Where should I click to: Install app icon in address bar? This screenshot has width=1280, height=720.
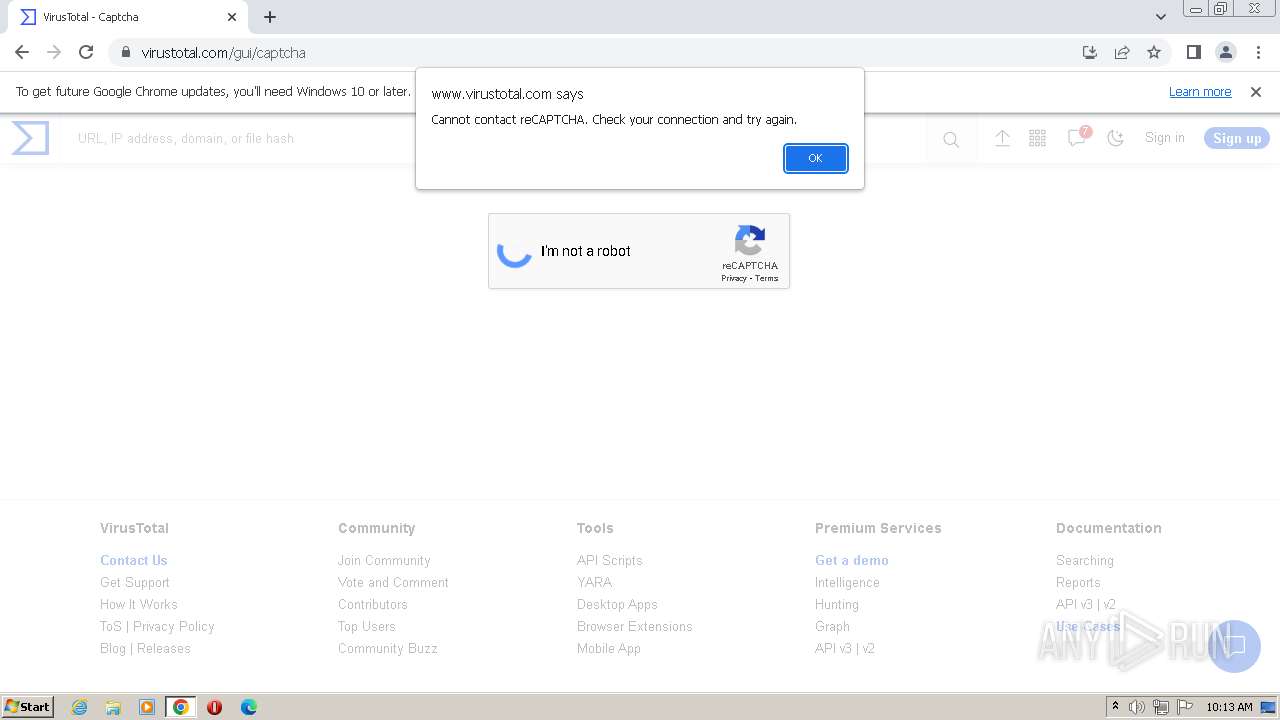pos(1090,52)
